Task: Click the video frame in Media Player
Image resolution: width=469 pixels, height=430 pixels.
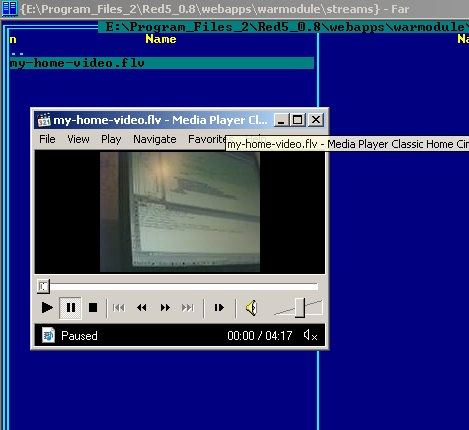Action: point(180,212)
